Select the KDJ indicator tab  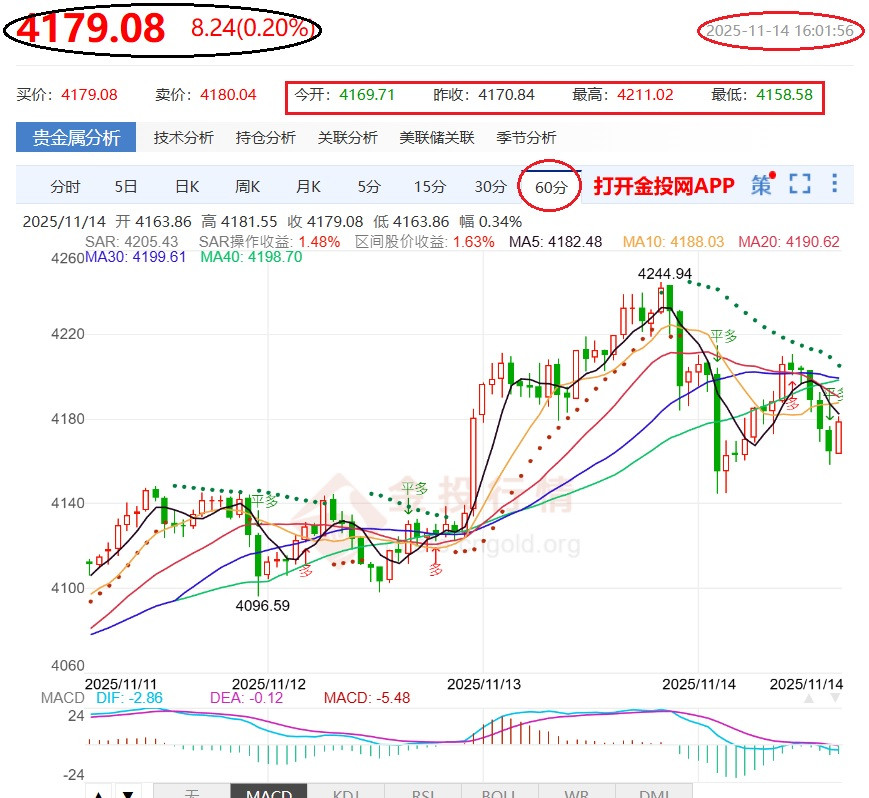[x=346, y=794]
